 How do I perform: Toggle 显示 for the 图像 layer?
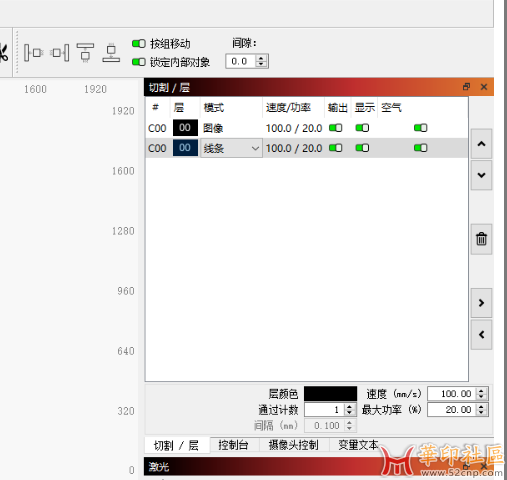click(x=362, y=128)
